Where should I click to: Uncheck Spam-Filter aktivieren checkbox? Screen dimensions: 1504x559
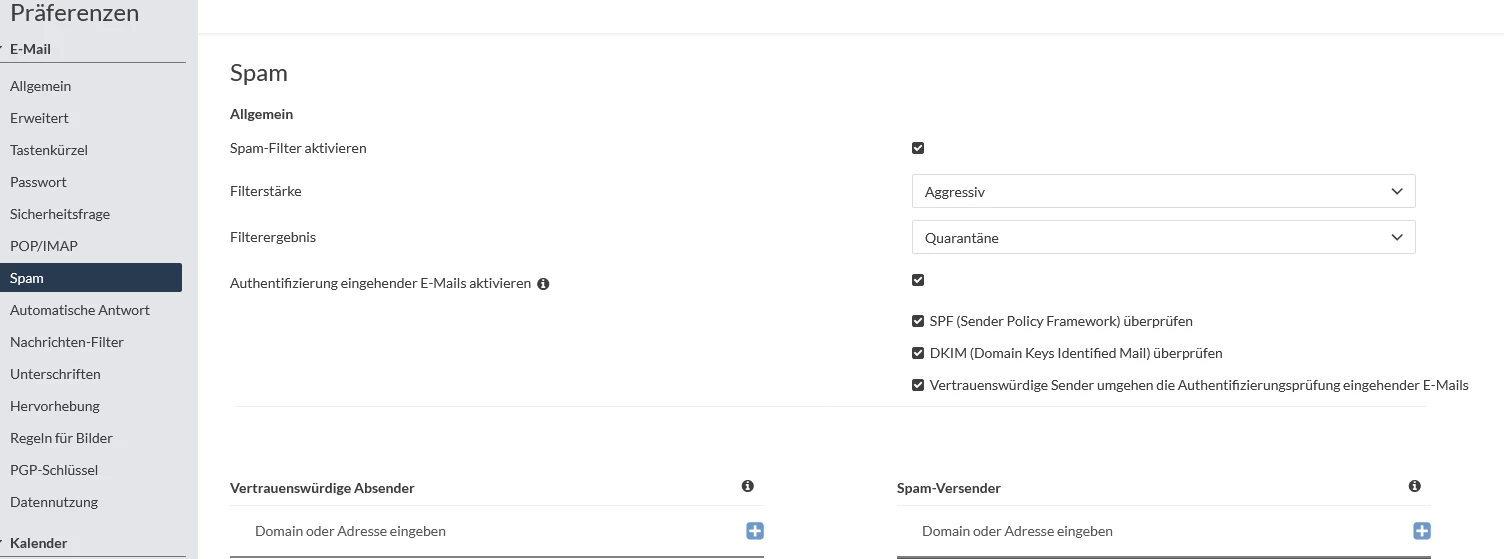[x=918, y=148]
